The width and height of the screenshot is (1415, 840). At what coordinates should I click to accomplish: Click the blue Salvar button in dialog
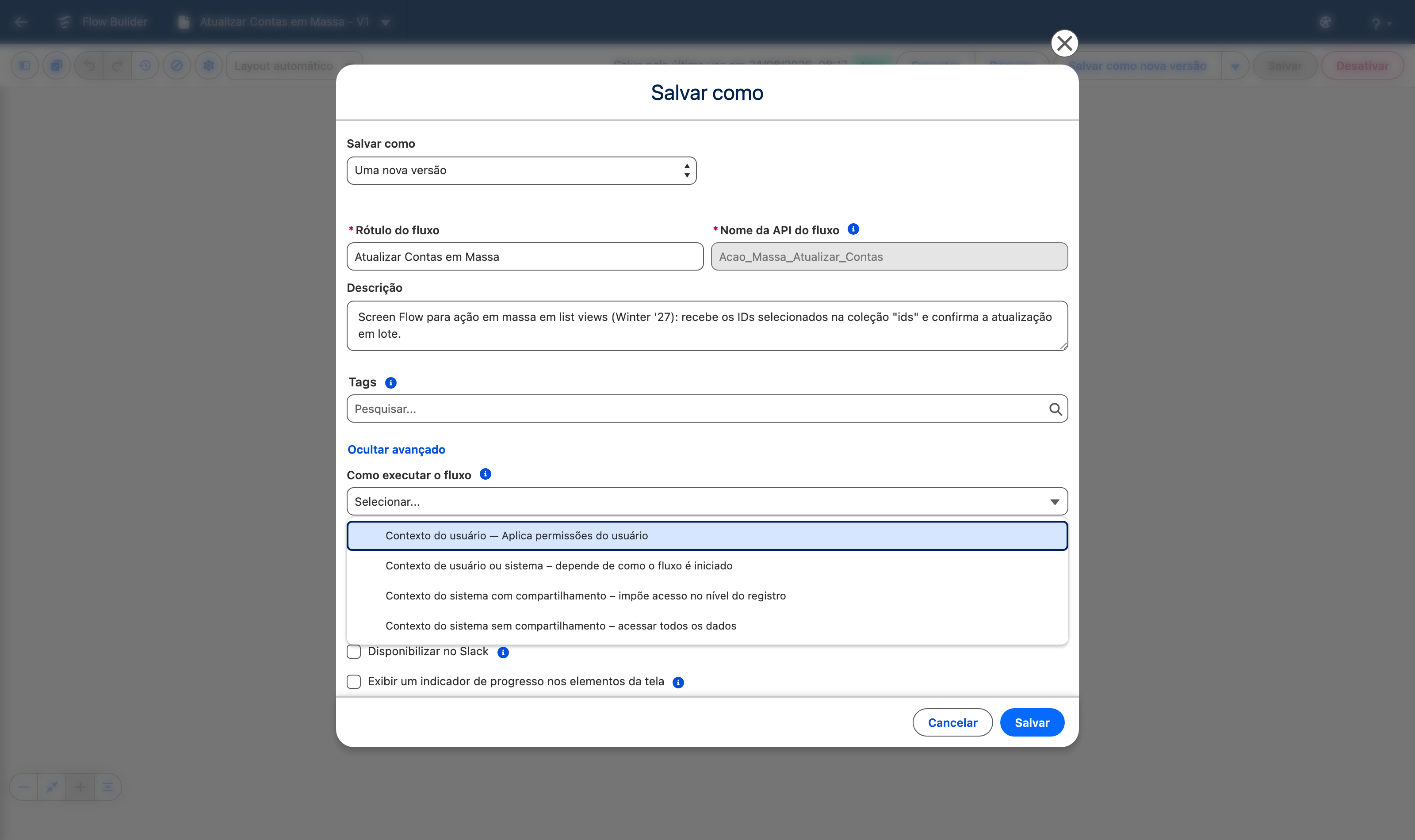coord(1032,722)
